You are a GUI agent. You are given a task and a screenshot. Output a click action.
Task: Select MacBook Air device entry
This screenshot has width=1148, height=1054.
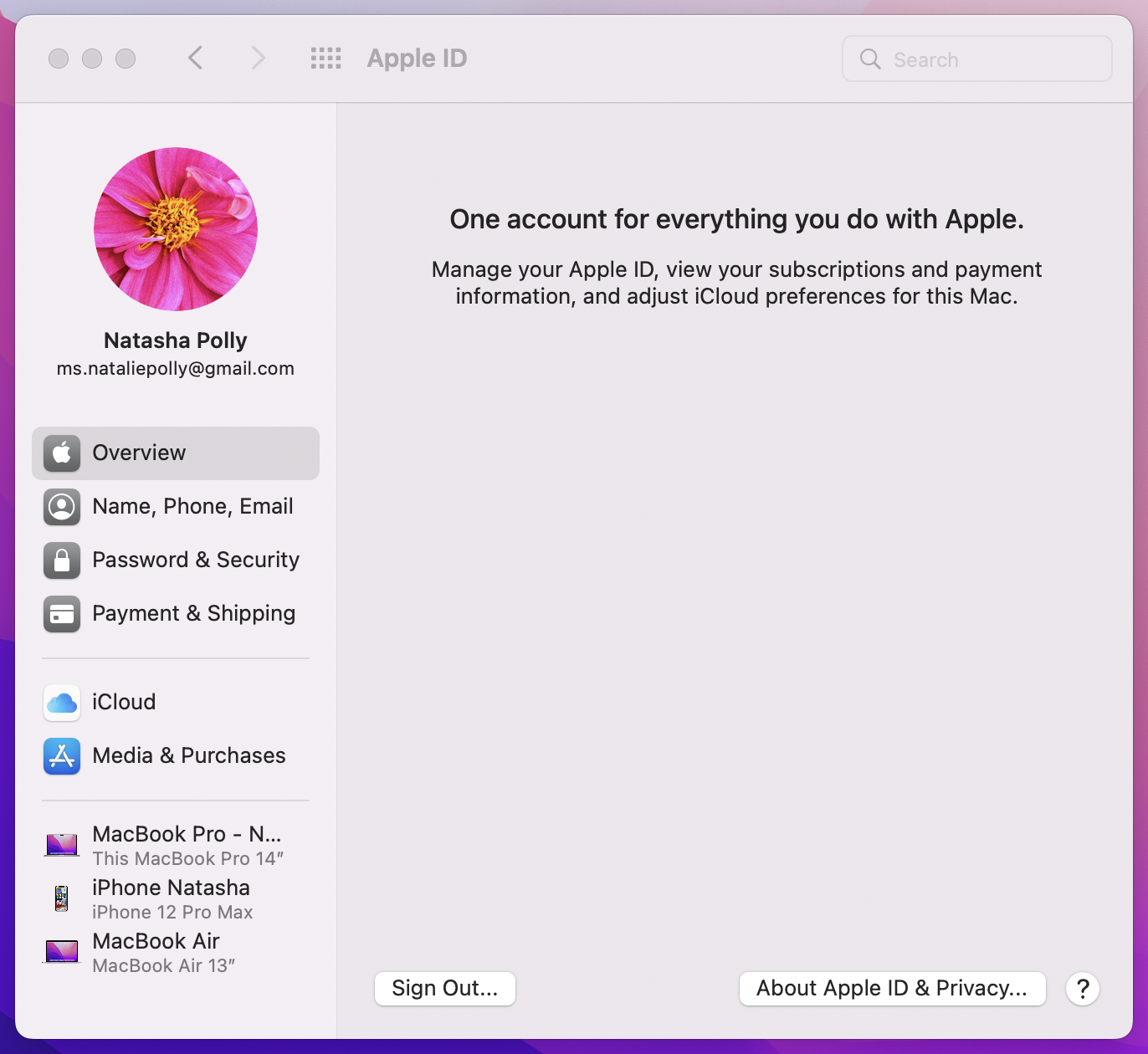tap(176, 952)
